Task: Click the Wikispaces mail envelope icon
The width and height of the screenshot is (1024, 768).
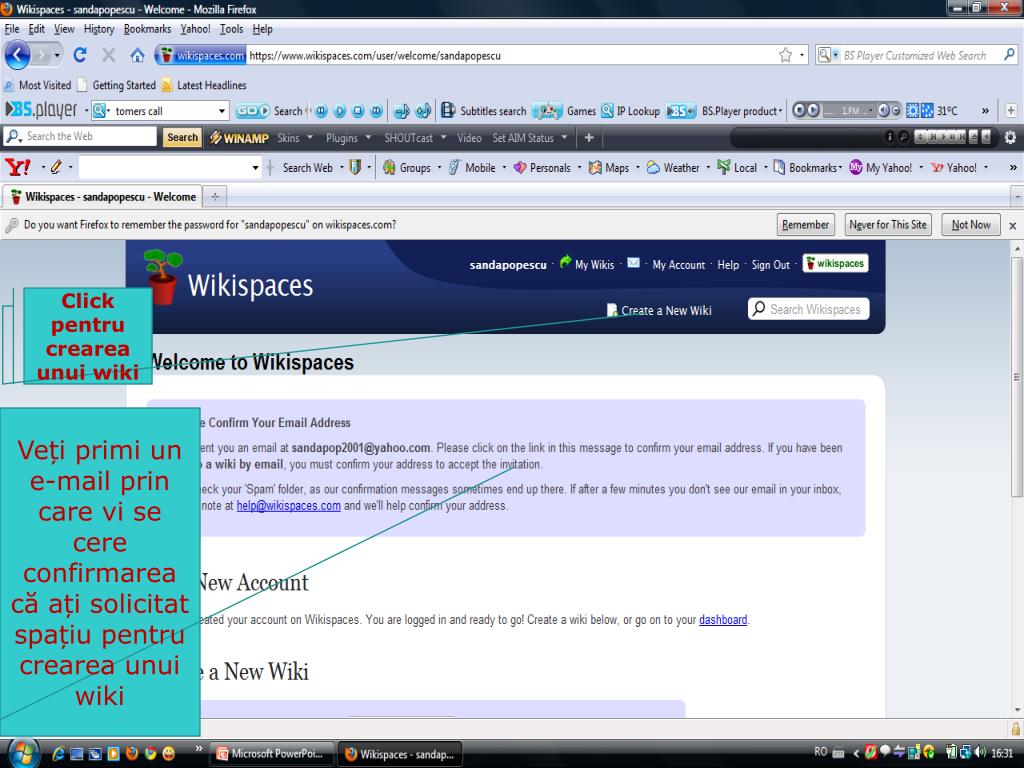Action: (633, 263)
